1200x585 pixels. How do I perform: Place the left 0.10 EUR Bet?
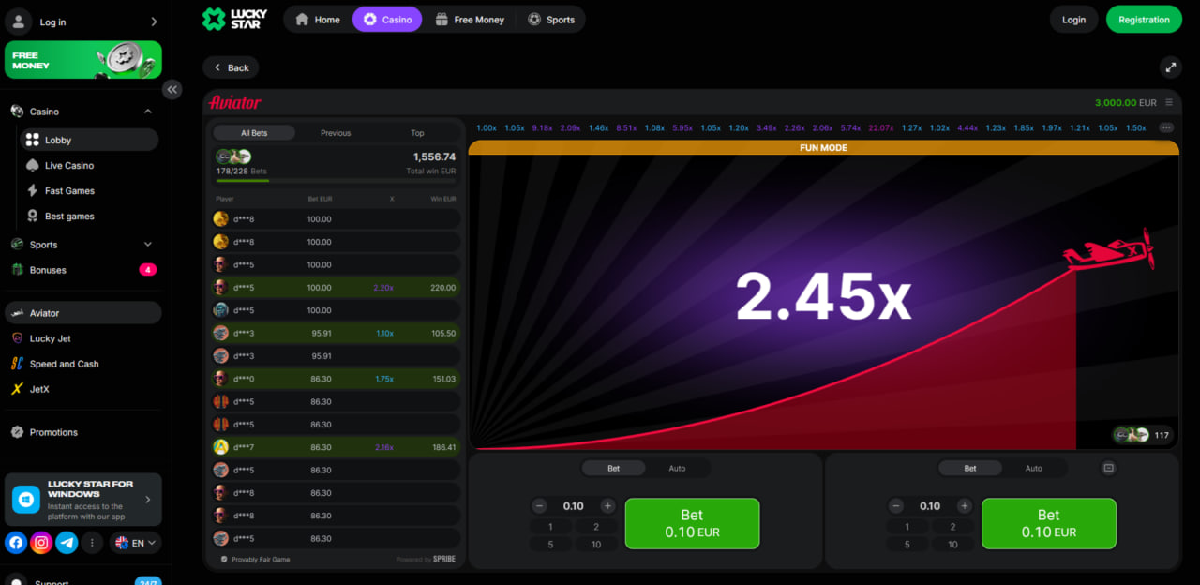click(x=692, y=523)
